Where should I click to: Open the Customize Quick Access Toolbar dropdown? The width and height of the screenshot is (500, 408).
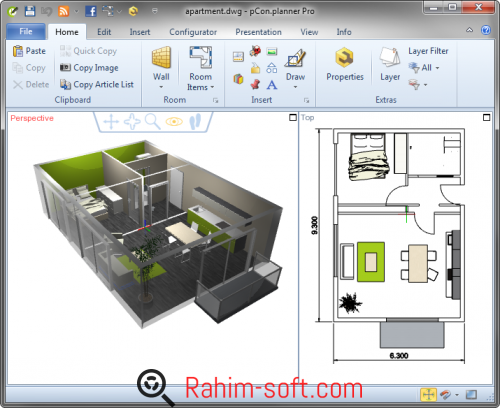[x=155, y=11]
